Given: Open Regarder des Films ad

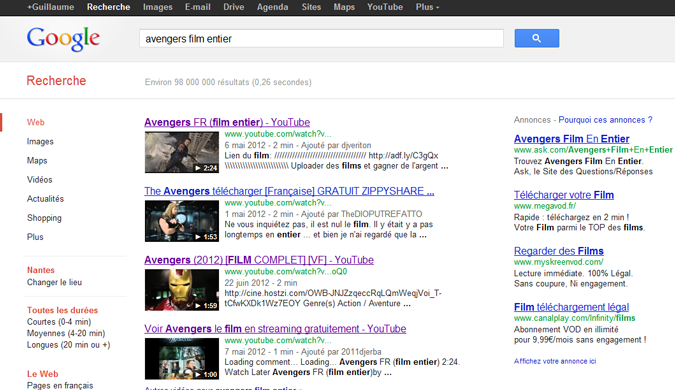Looking at the screenshot, I should (559, 251).
